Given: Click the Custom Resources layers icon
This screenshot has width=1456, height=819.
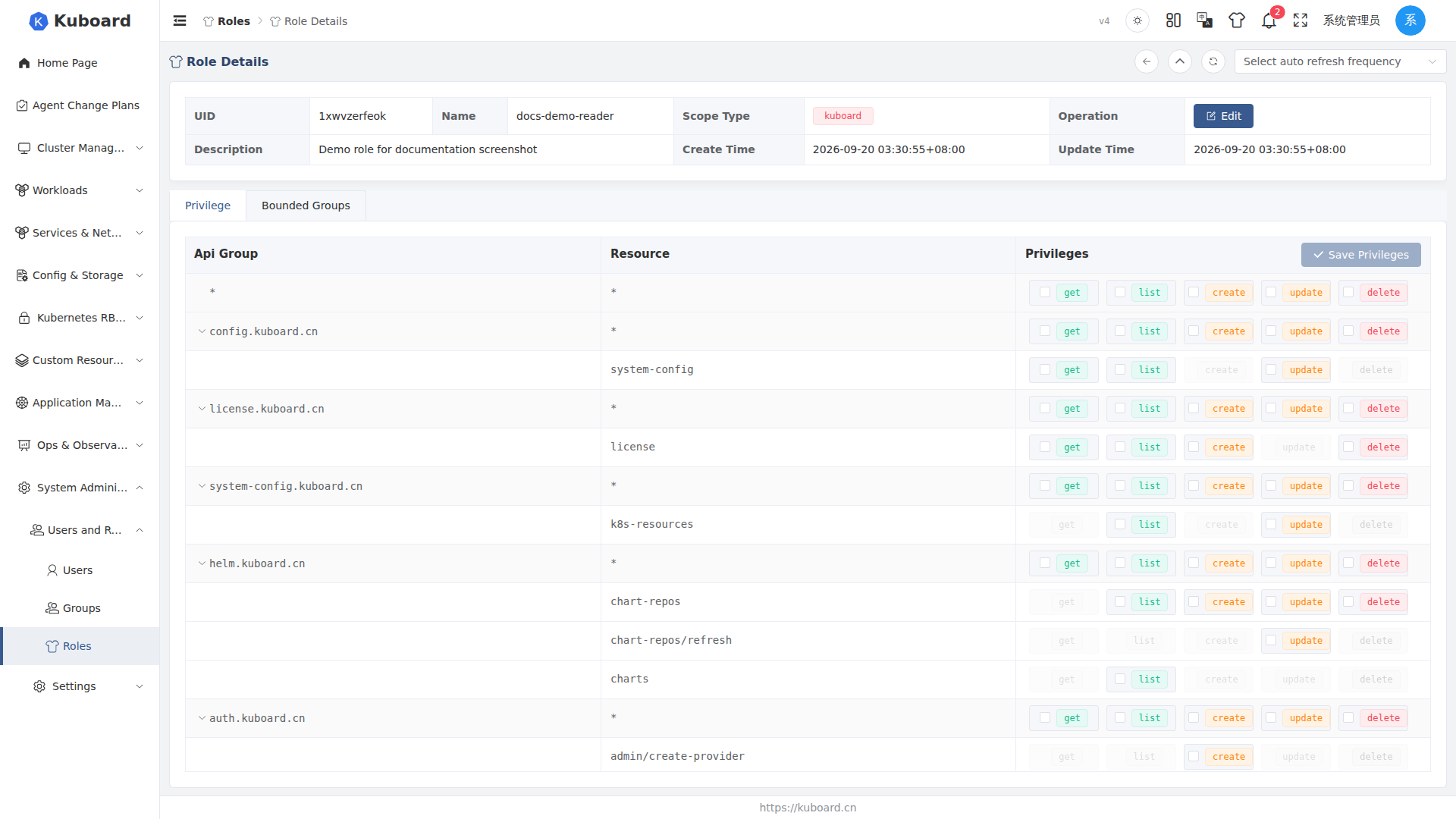Looking at the screenshot, I should (22, 360).
